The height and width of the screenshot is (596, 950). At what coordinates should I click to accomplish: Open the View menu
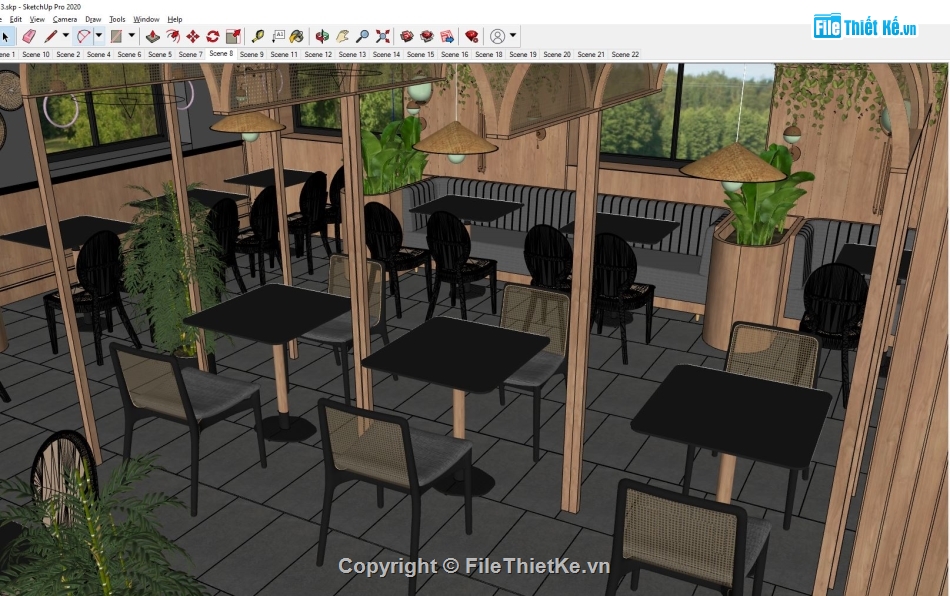[x=37, y=19]
